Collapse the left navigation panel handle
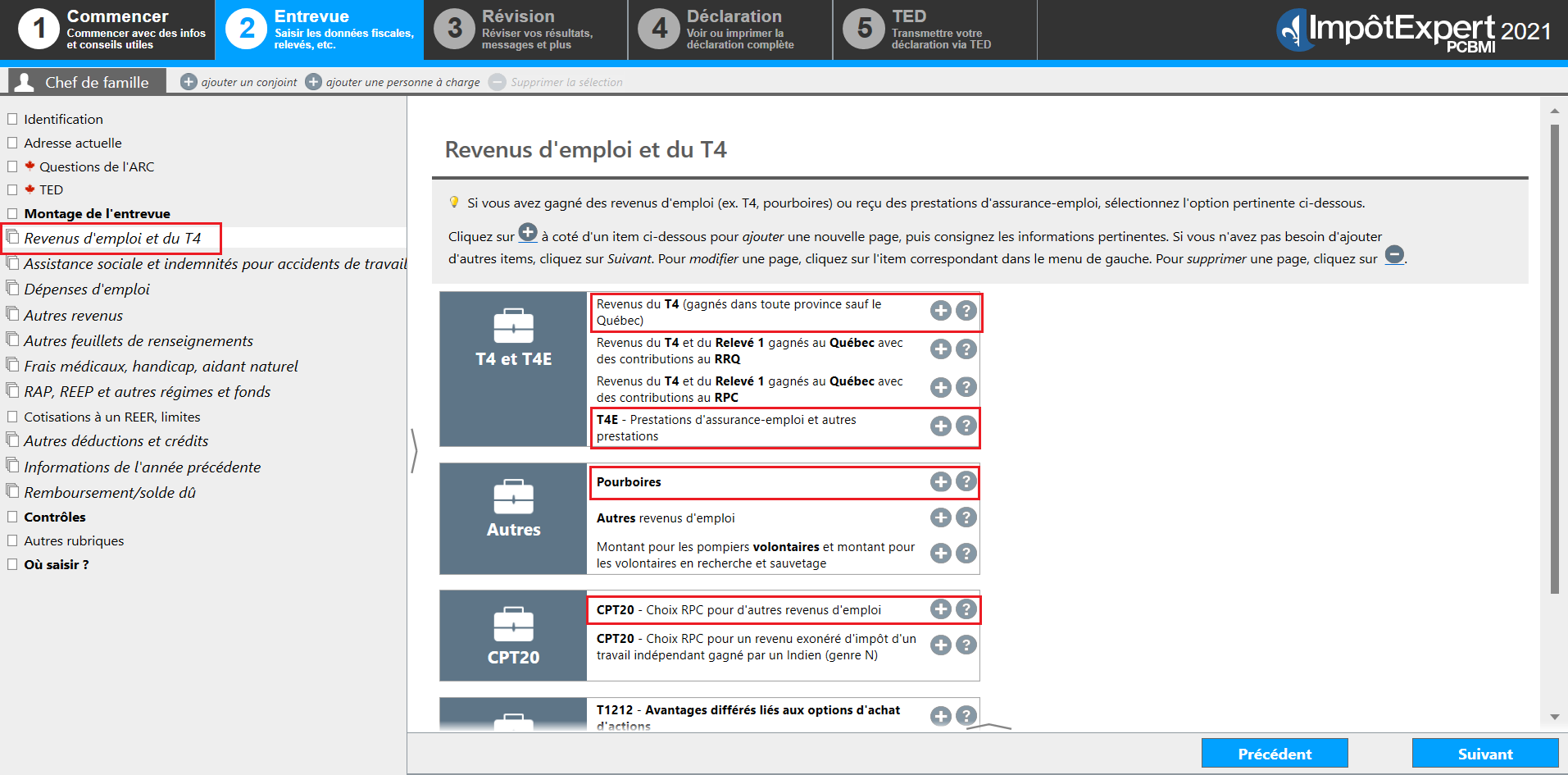 click(414, 451)
